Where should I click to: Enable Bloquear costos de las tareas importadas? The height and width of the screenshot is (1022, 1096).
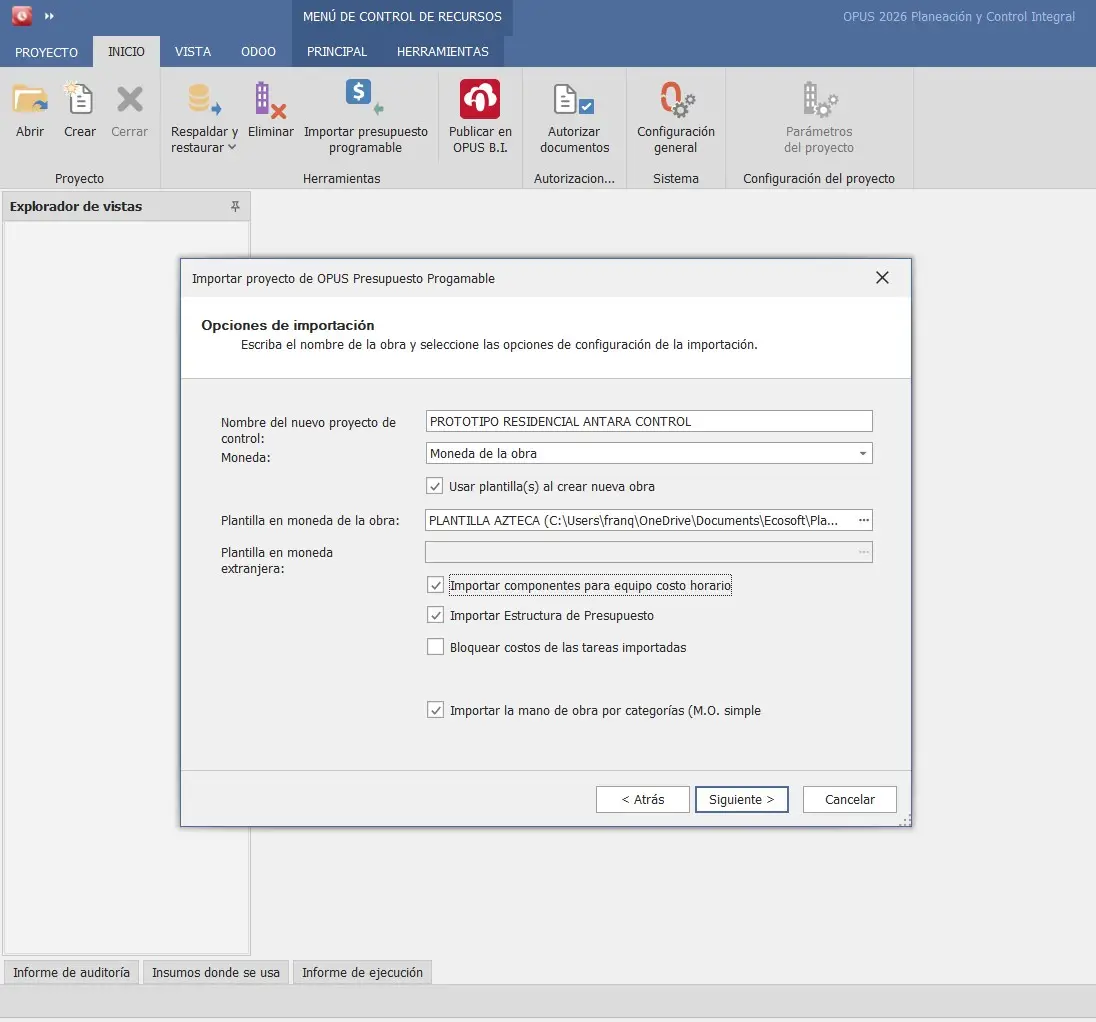435,647
